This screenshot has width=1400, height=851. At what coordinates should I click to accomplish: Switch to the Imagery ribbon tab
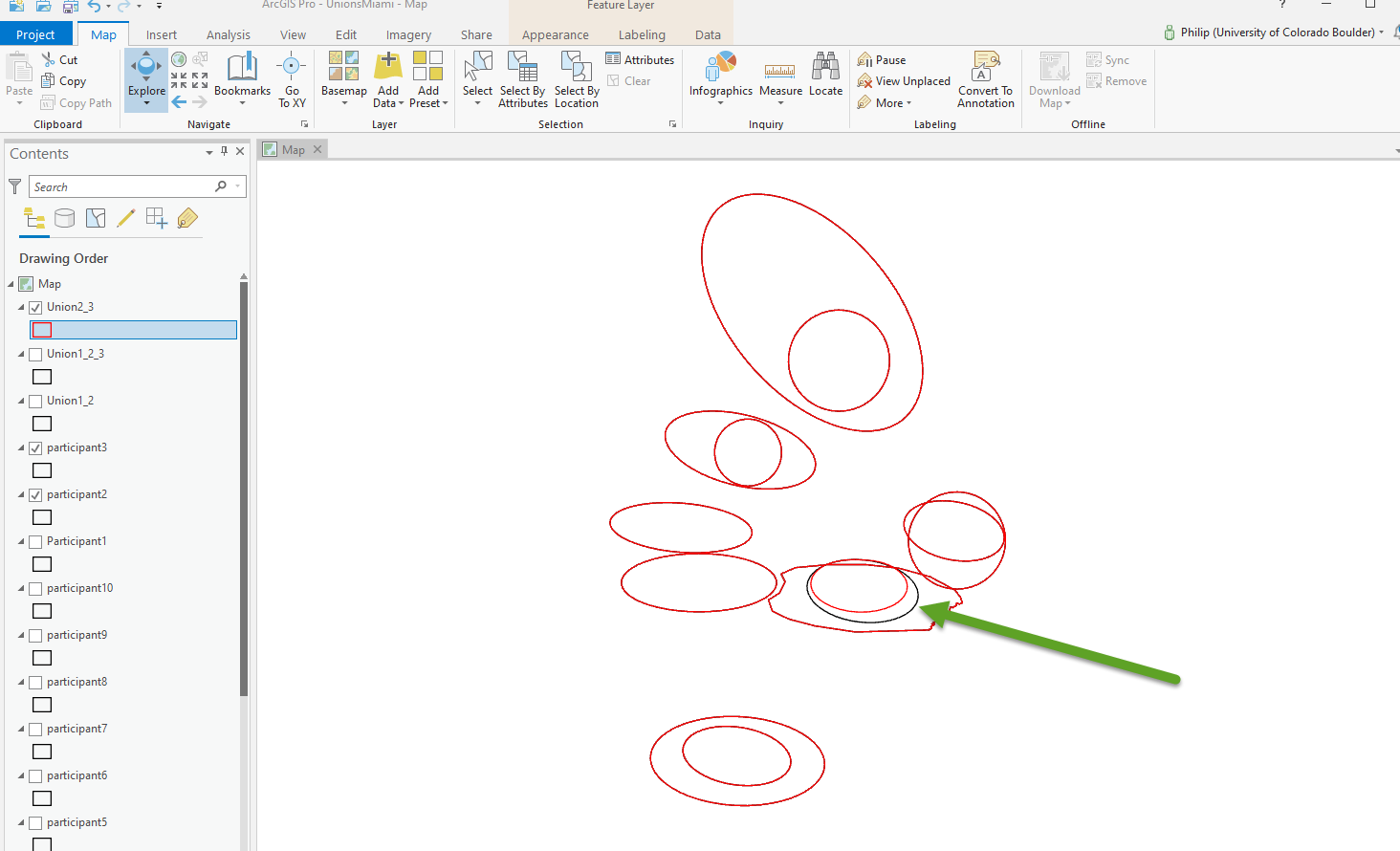[x=408, y=34]
